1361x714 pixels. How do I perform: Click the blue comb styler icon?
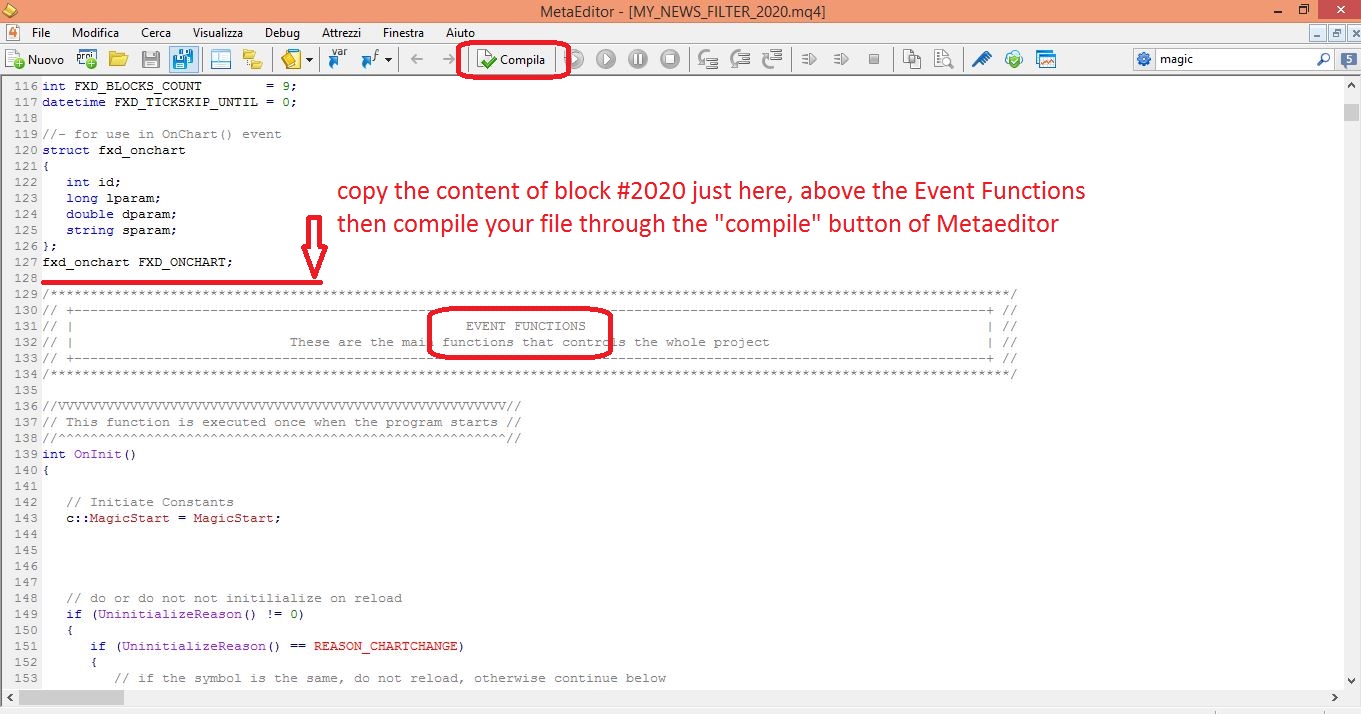click(x=982, y=60)
